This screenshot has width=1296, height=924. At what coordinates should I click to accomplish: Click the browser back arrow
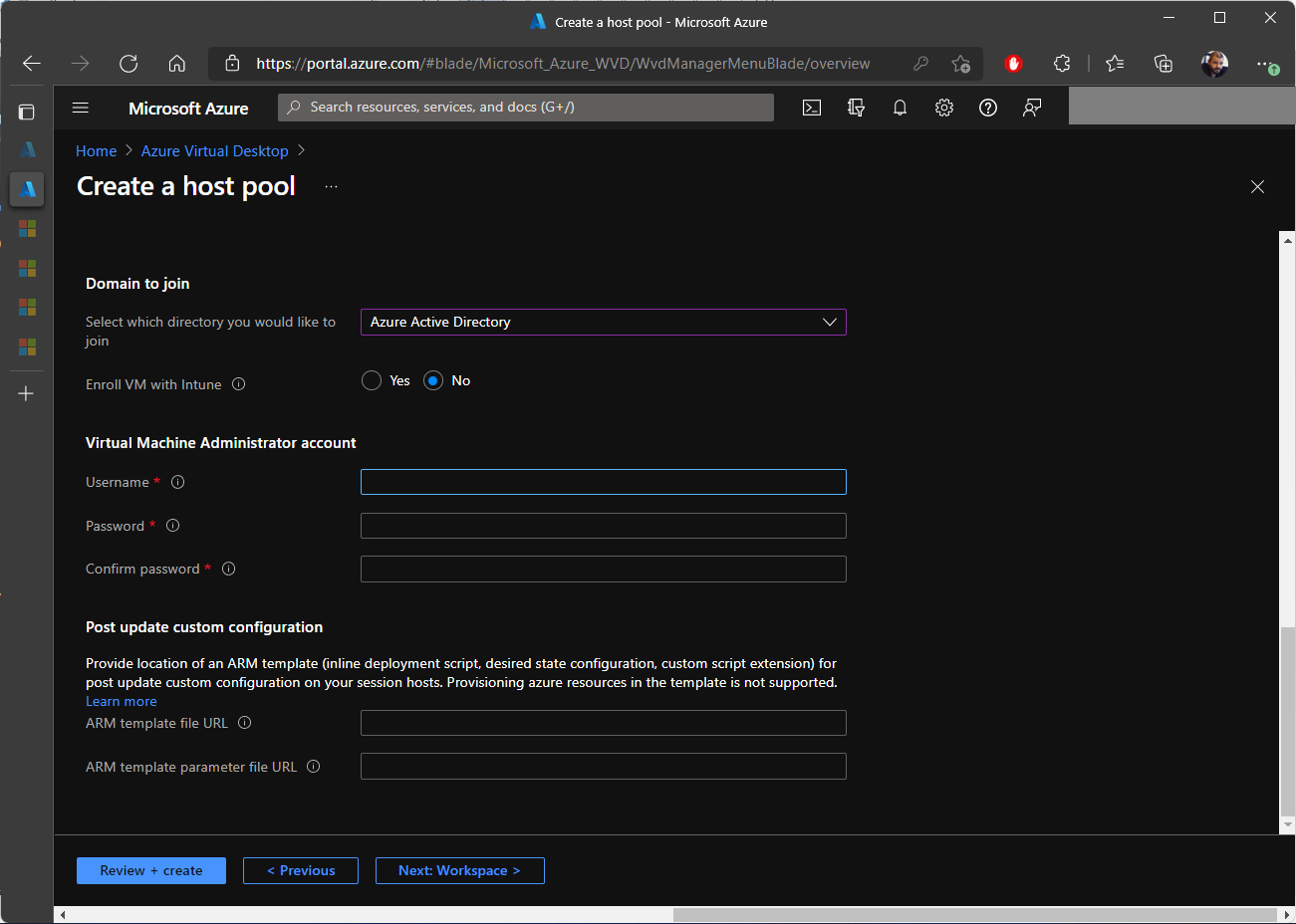(32, 64)
